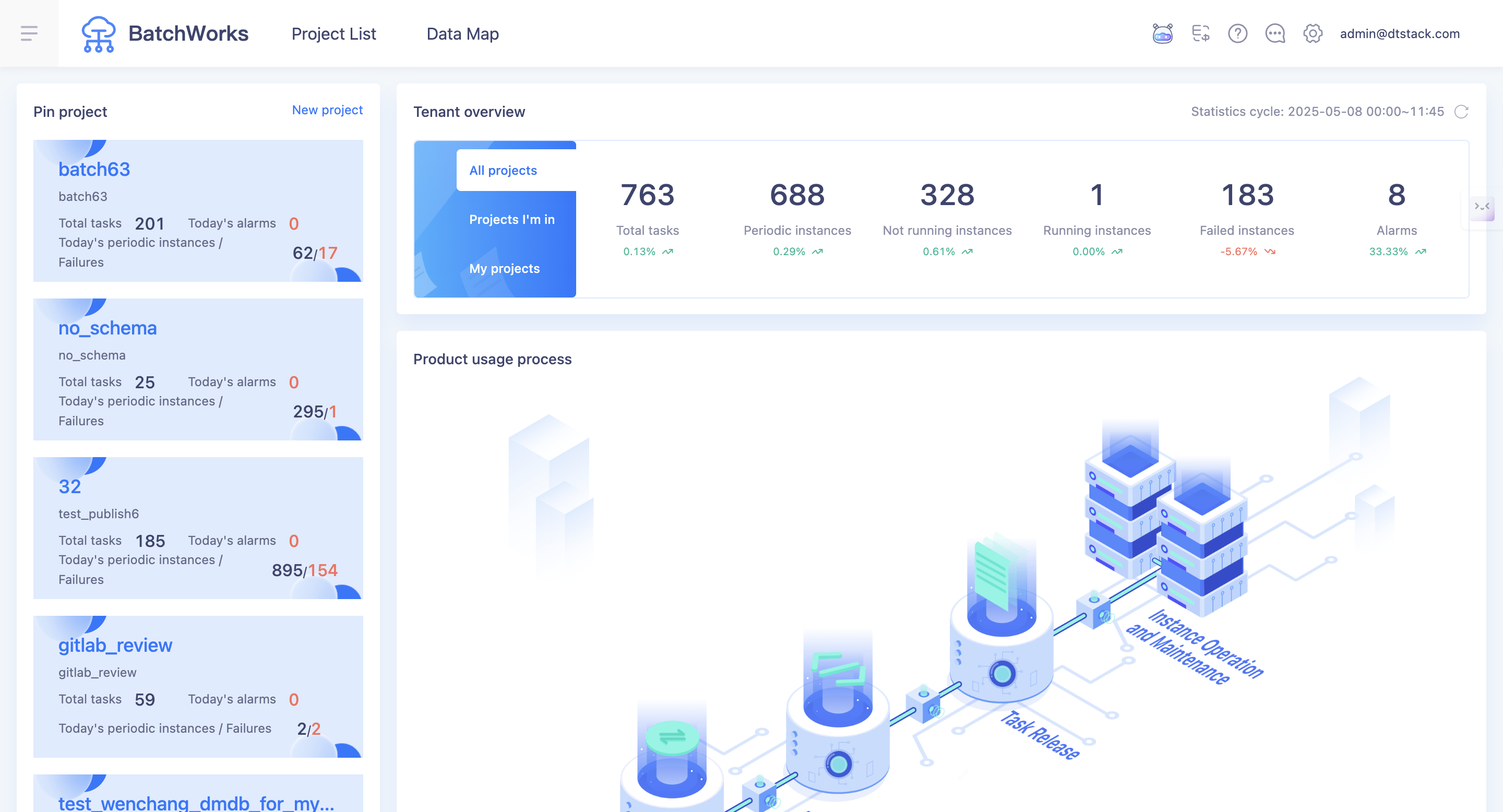This screenshot has height=812, width=1503.
Task: Click the test_publish6 description text
Action: [99, 514]
